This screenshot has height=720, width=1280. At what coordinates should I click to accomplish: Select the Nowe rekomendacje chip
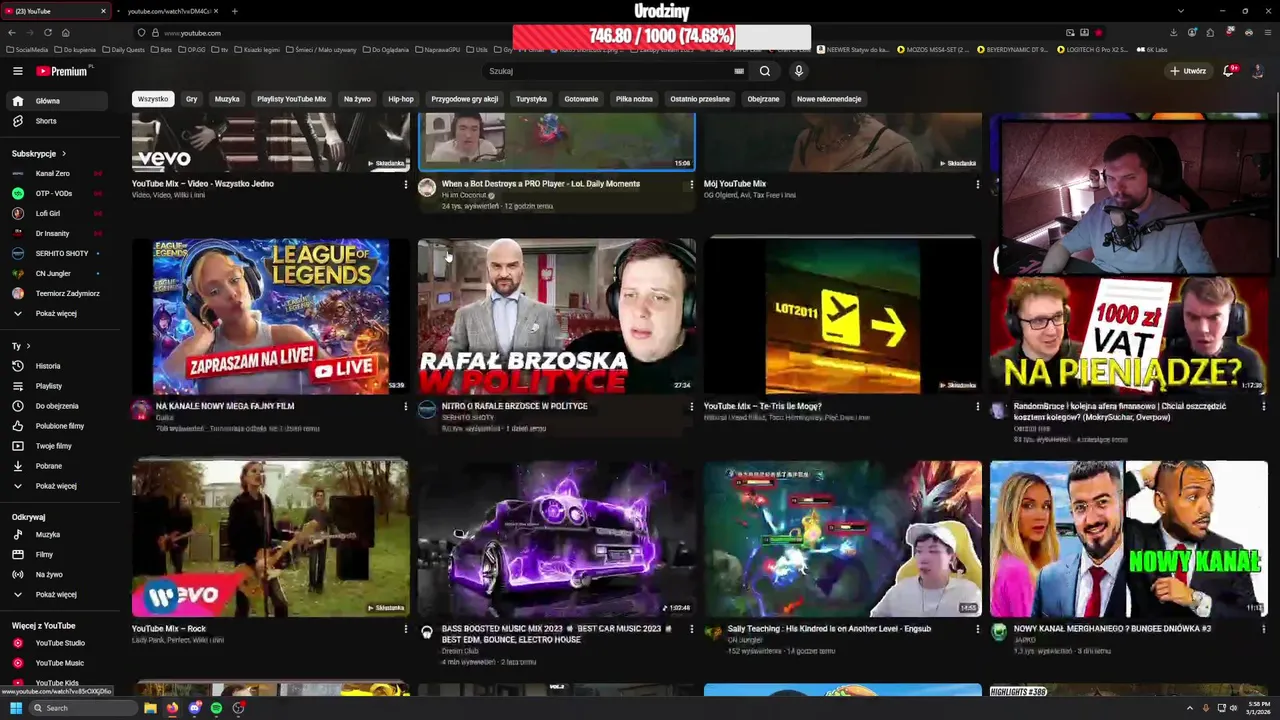(829, 99)
